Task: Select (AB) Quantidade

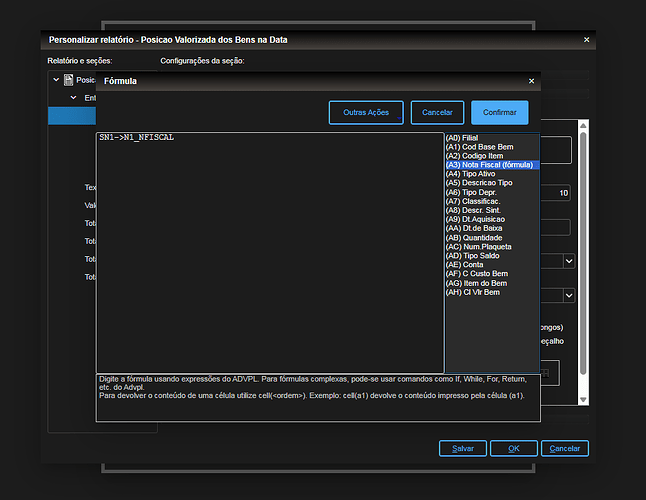Action: coord(492,238)
